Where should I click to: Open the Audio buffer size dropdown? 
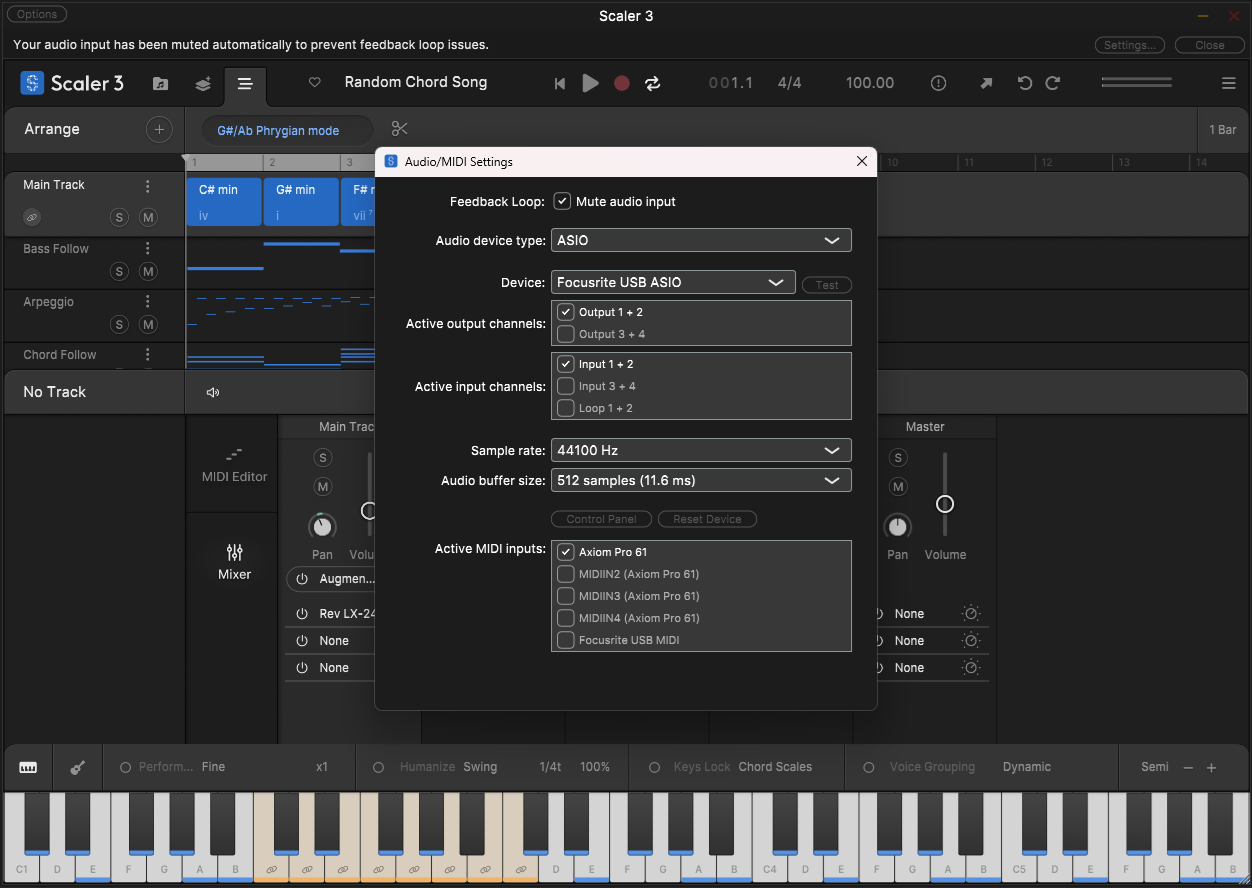point(701,480)
